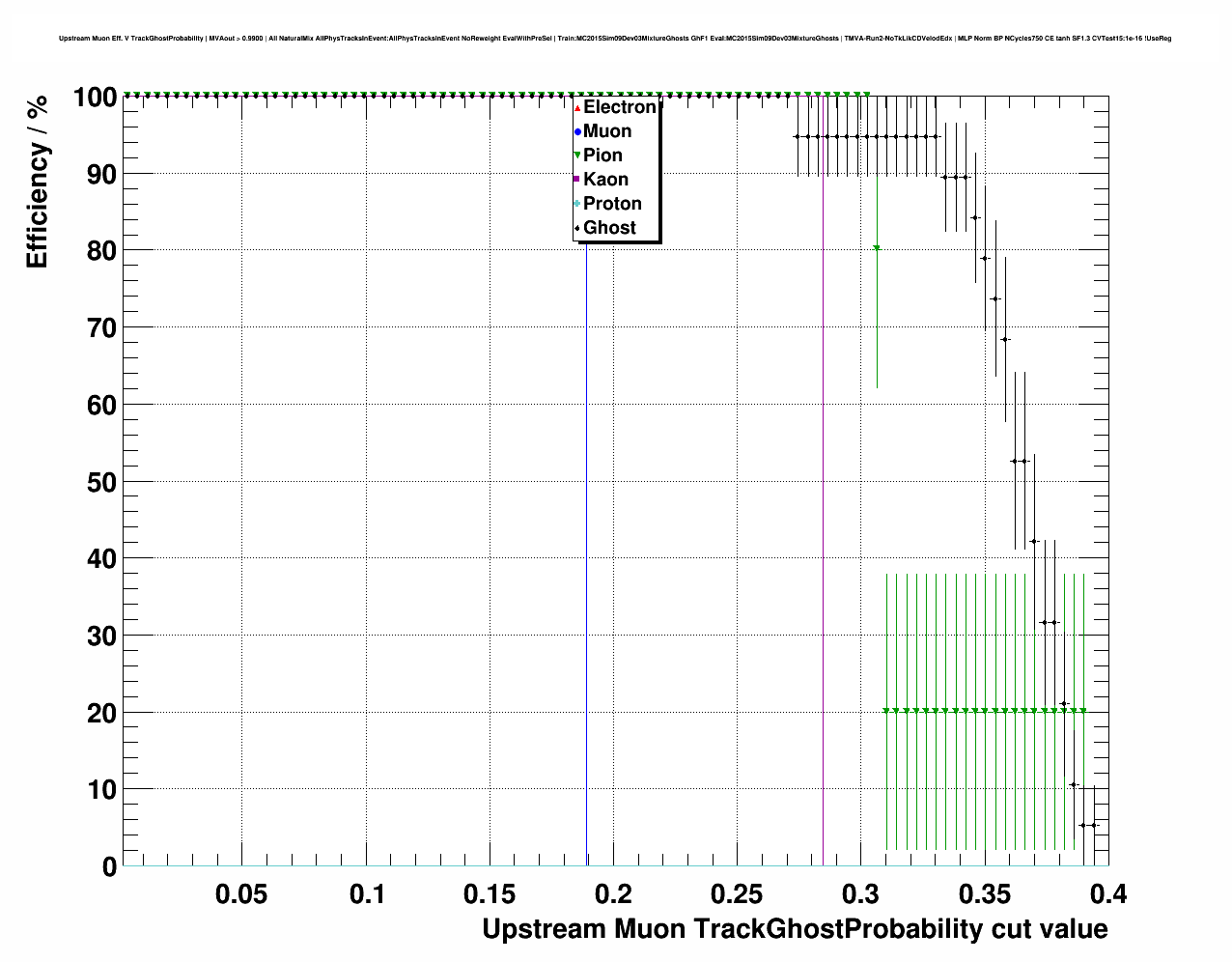Click the cyan Proton legend marker
This screenshot has height=962, width=1232.
577,204
